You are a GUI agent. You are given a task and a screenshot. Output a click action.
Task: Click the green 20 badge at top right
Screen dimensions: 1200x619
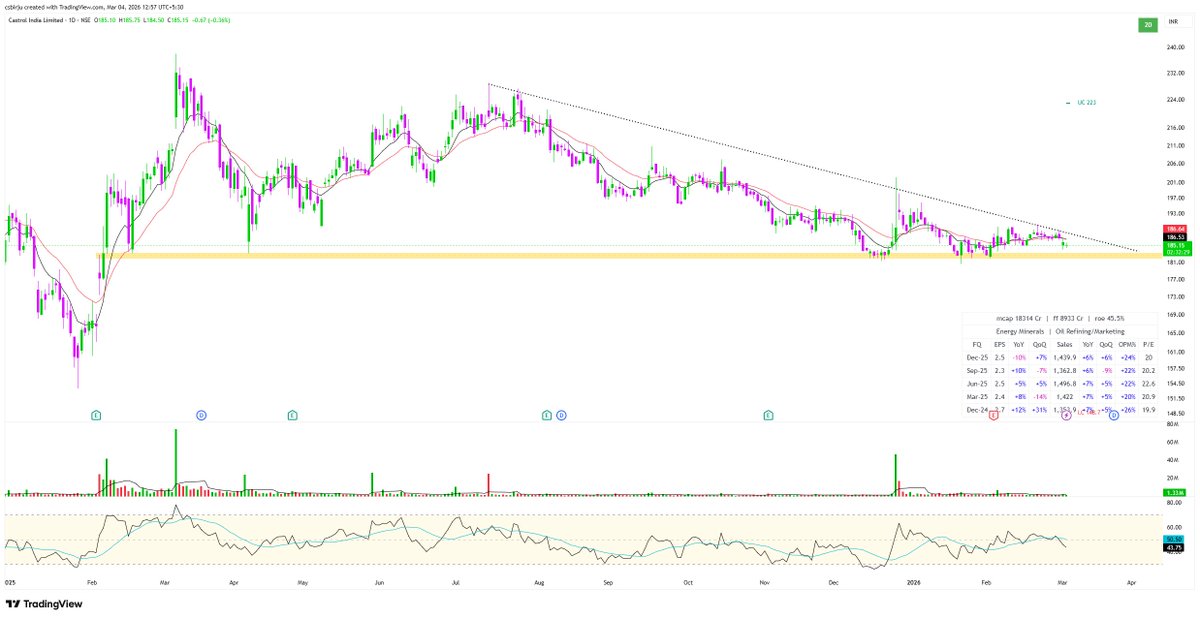(x=1148, y=24)
